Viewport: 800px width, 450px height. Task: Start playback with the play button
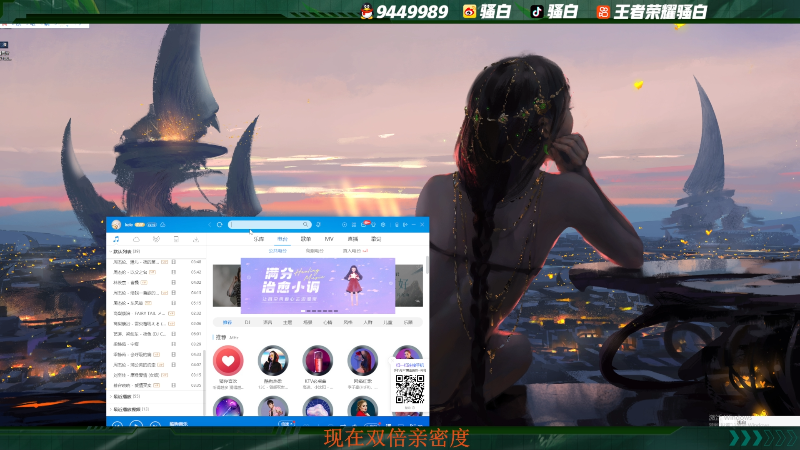(x=136, y=423)
